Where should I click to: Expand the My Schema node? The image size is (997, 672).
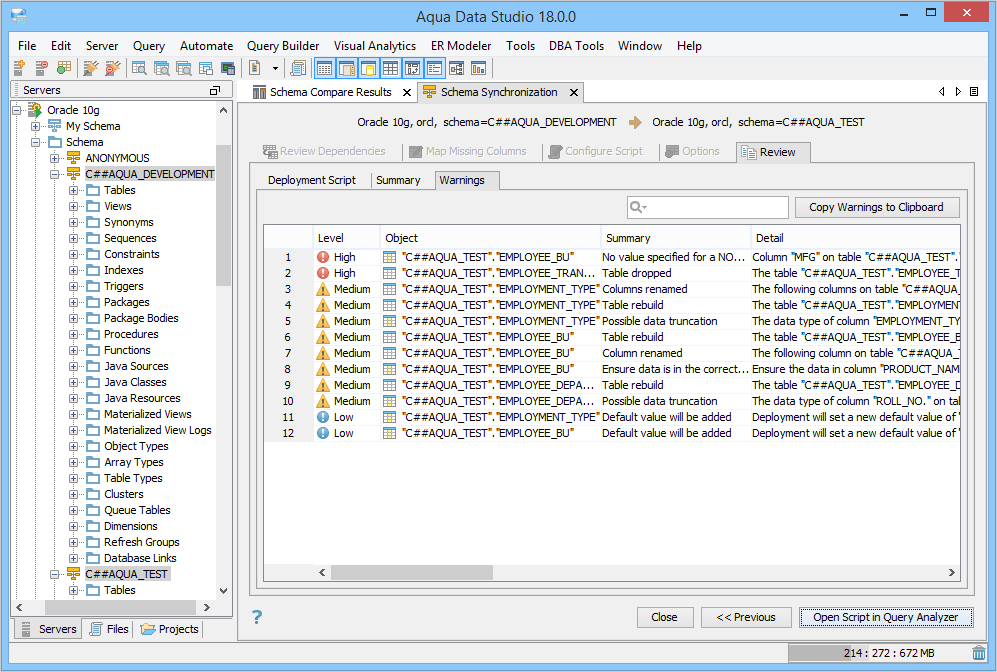(36, 126)
